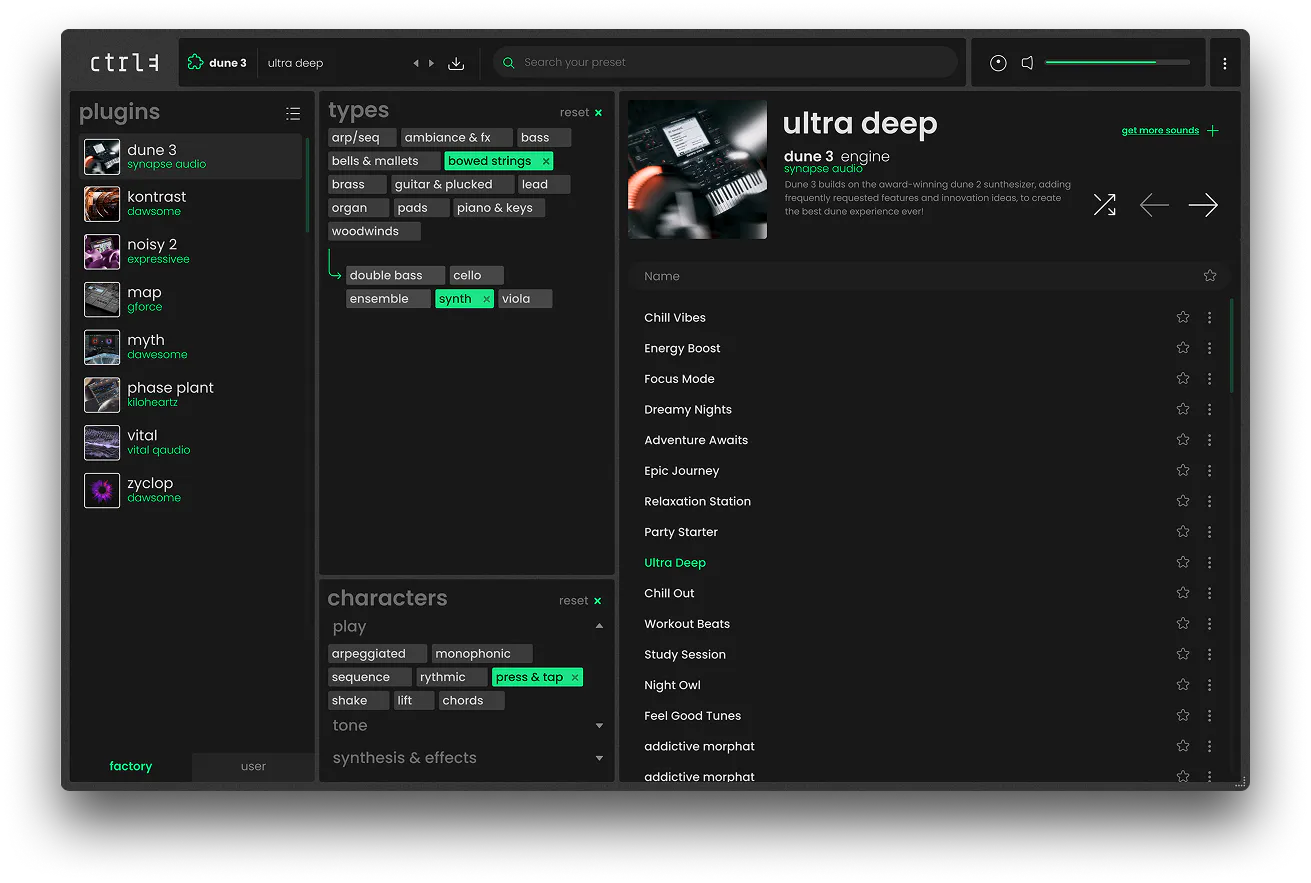Remove the synth subtype filter

487,299
